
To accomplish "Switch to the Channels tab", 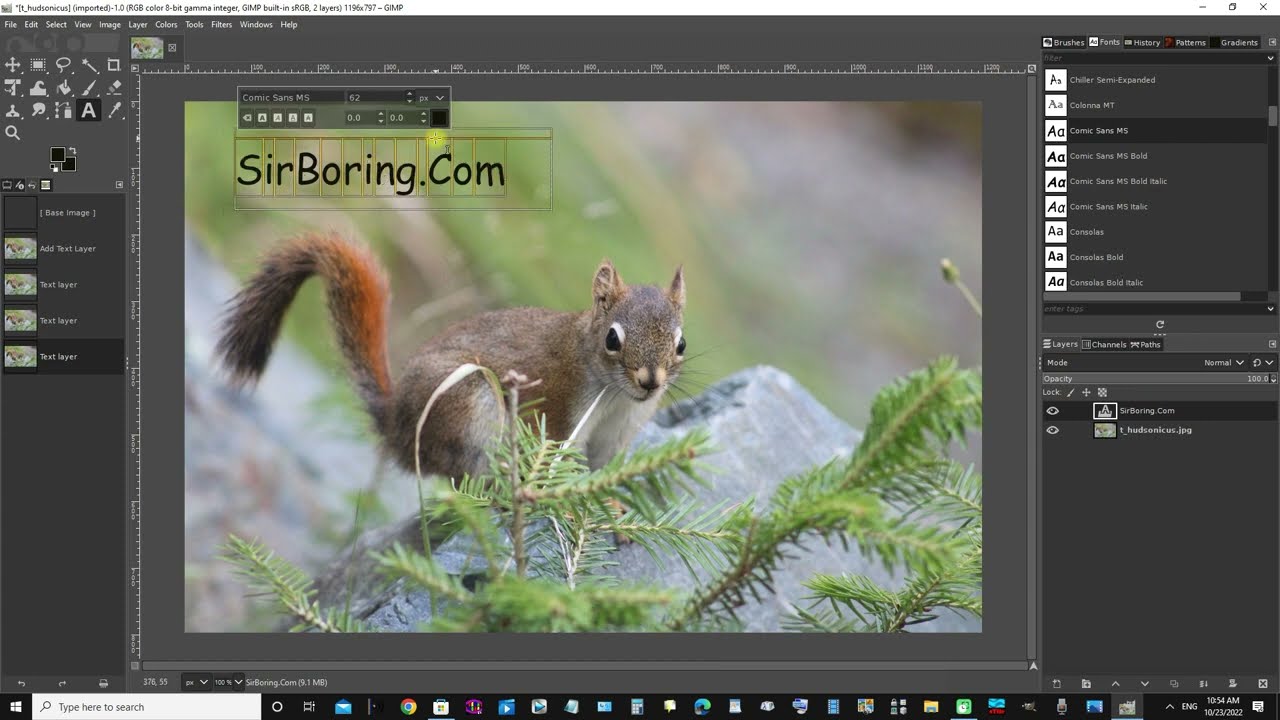I will [1108, 345].
